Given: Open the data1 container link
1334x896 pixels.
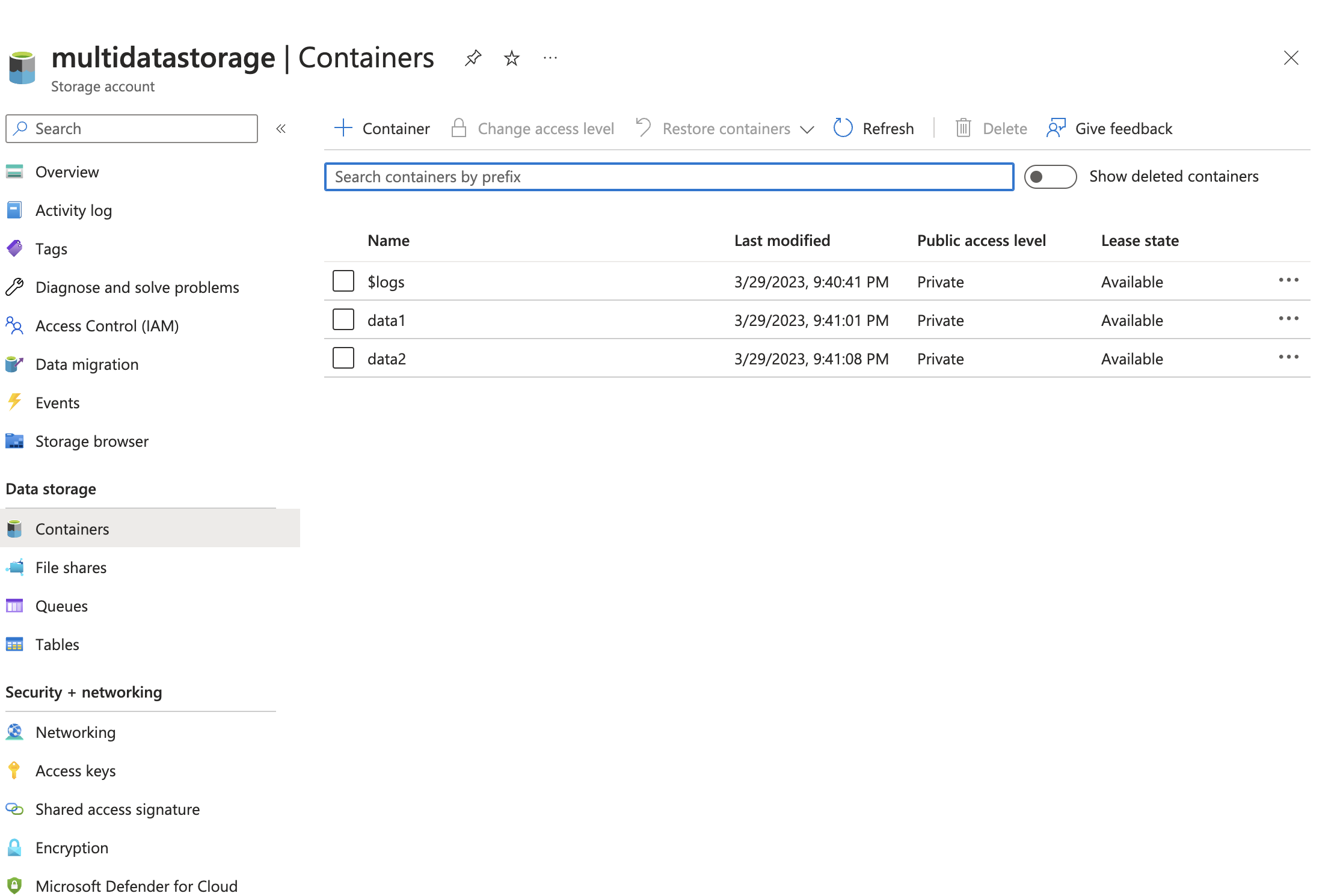Looking at the screenshot, I should pos(387,321).
